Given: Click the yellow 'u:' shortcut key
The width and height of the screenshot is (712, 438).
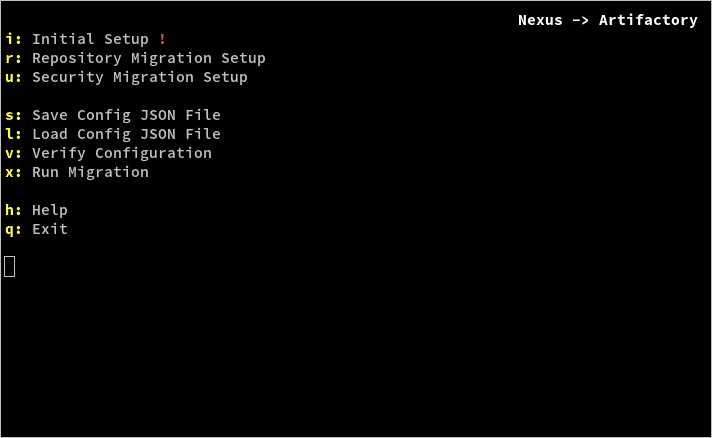Looking at the screenshot, I should [13, 78].
